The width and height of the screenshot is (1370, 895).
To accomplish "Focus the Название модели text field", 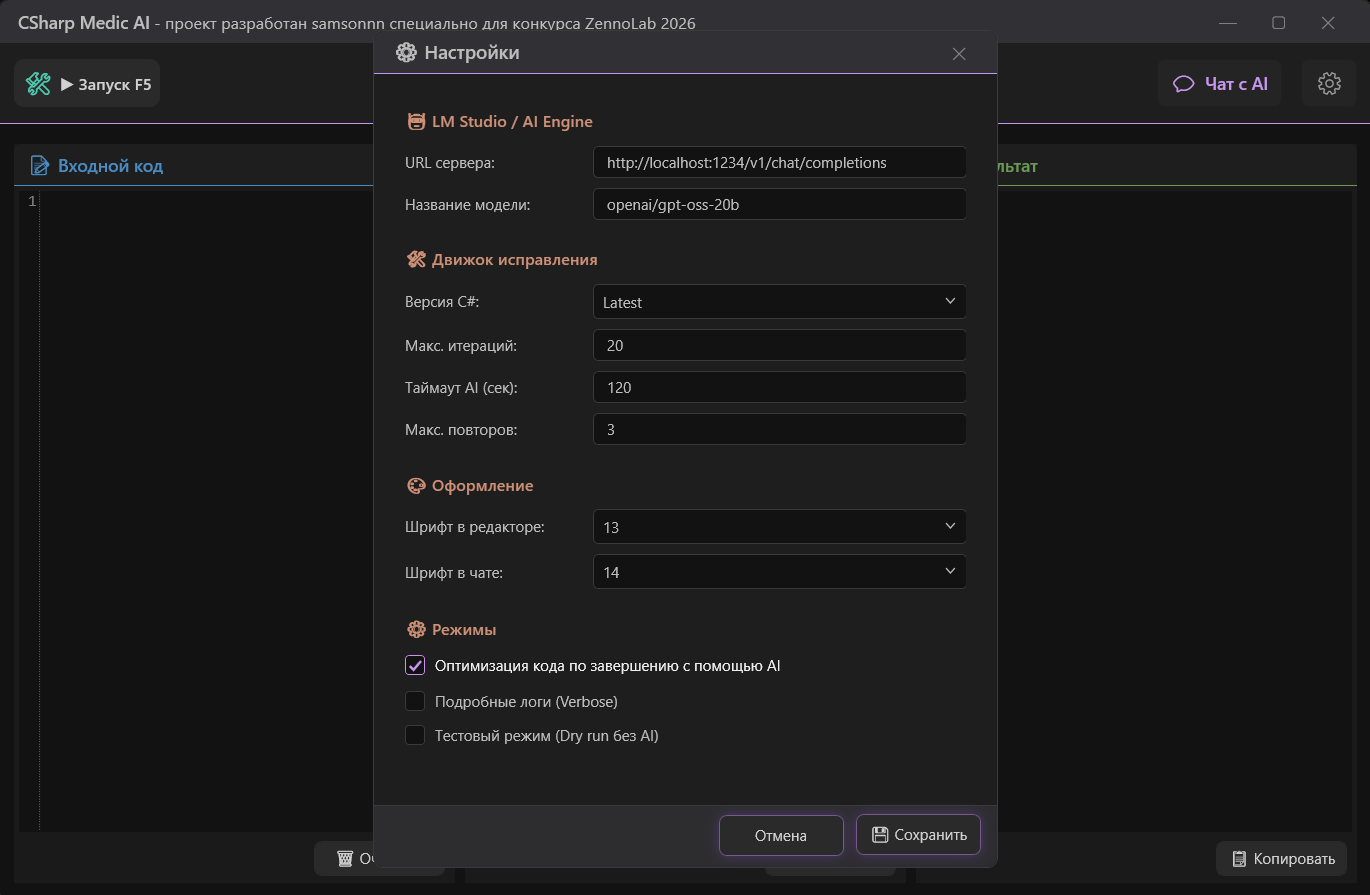I will 779,204.
